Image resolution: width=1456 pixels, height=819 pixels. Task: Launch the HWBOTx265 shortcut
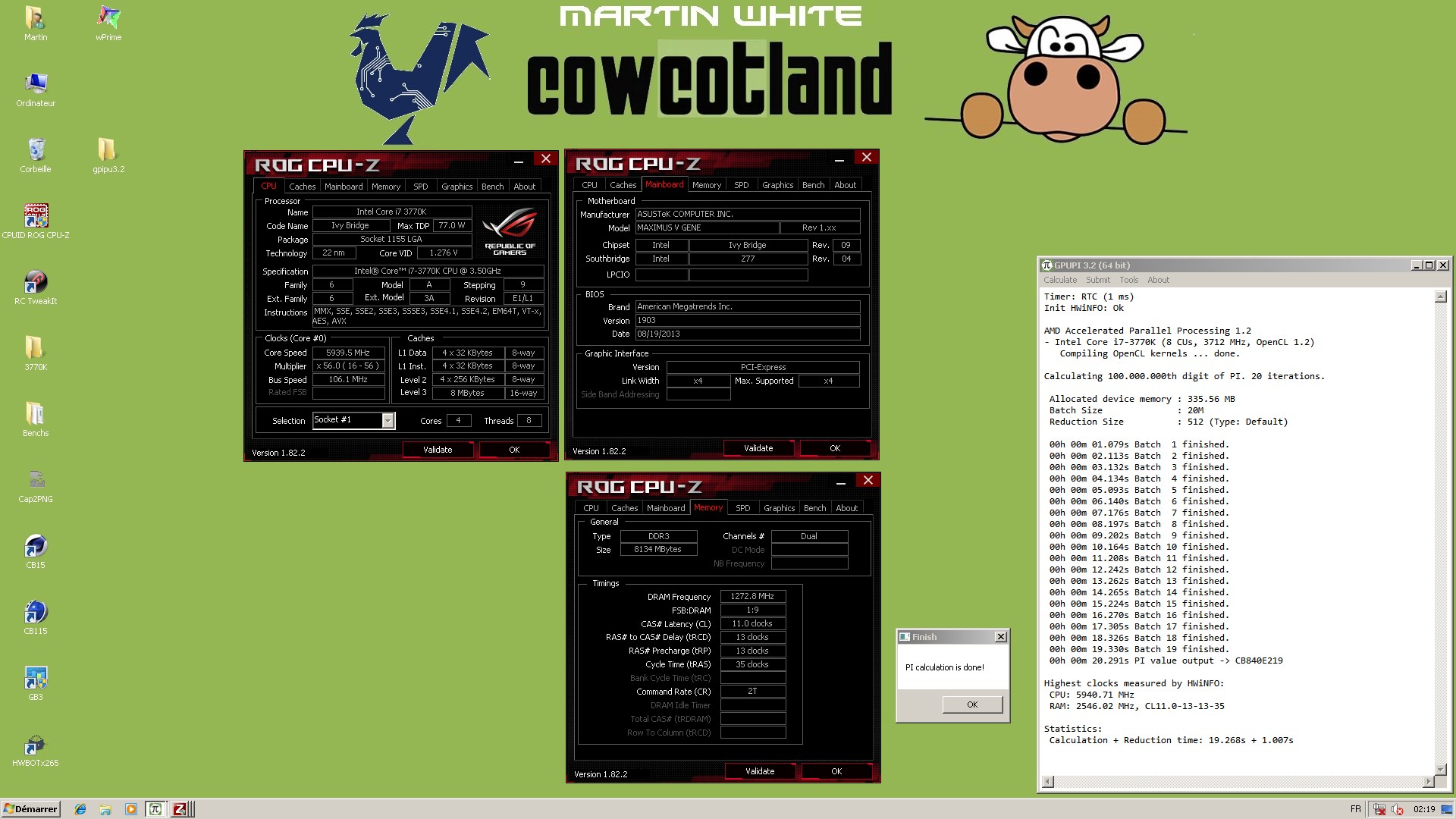click(x=36, y=749)
